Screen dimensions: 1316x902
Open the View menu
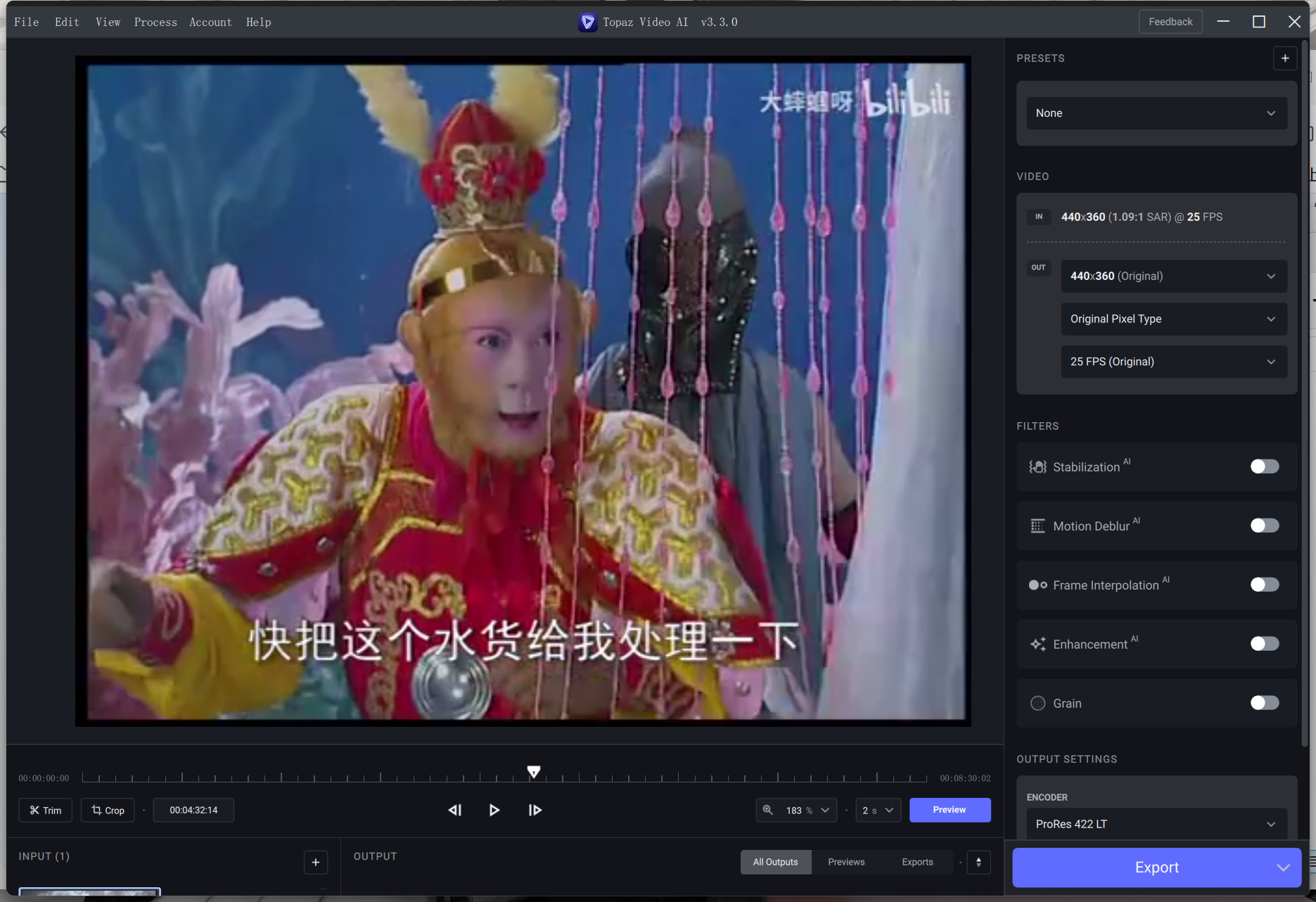pos(108,22)
